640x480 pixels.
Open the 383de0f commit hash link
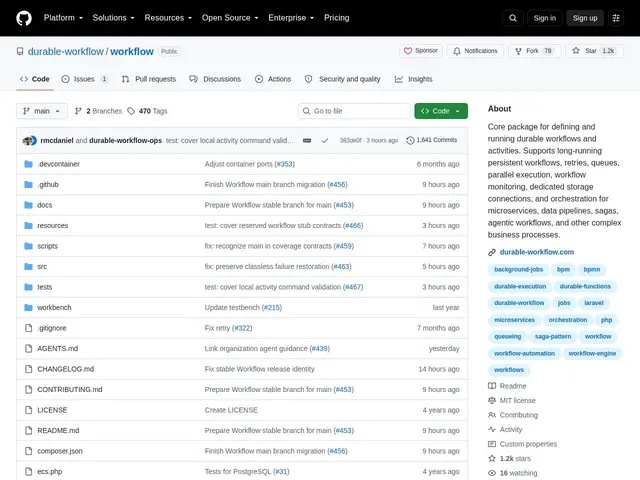[351, 140]
